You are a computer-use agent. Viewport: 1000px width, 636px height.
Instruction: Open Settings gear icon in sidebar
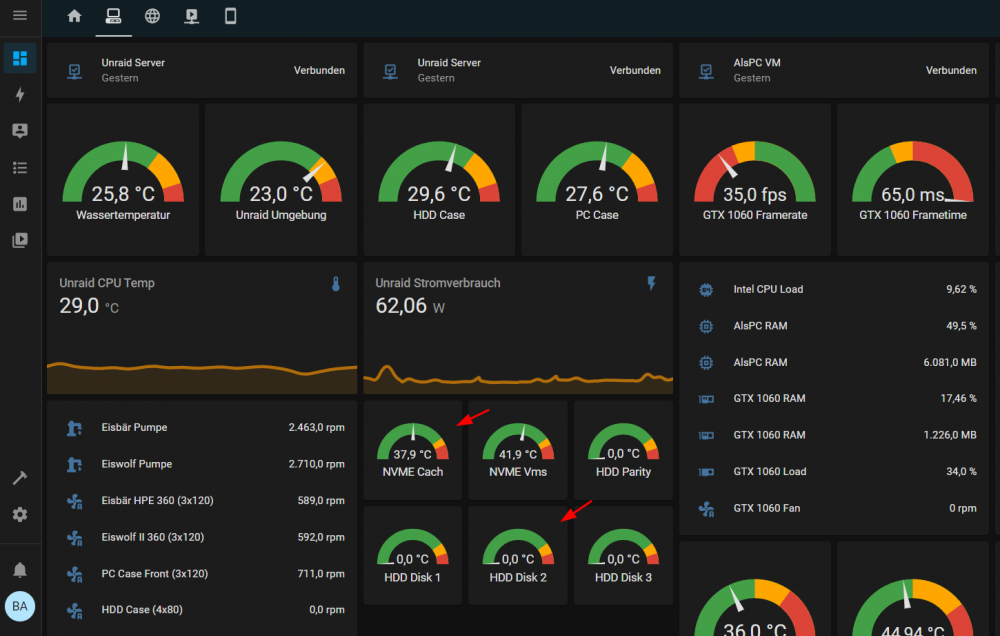tap(20, 514)
